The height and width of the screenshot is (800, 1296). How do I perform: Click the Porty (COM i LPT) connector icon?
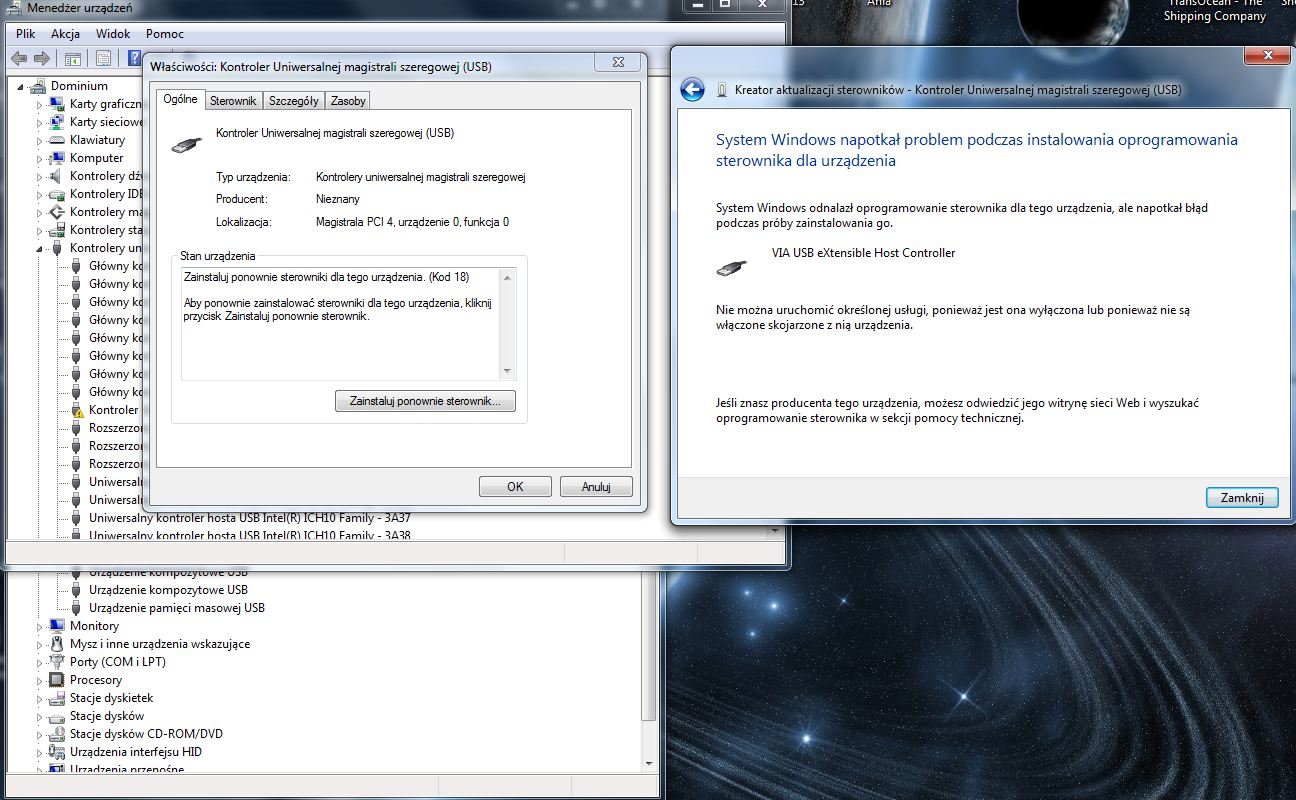tap(58, 662)
